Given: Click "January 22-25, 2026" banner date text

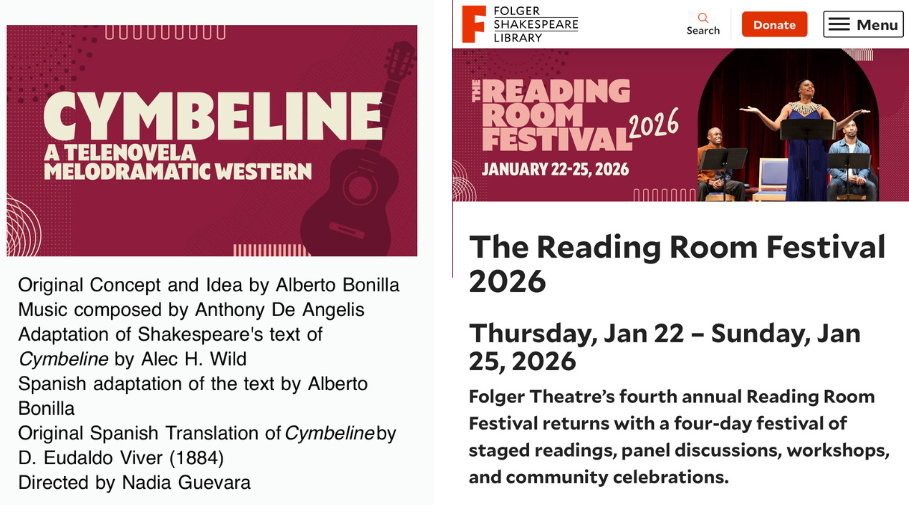Looking at the screenshot, I should click(x=555, y=169).
